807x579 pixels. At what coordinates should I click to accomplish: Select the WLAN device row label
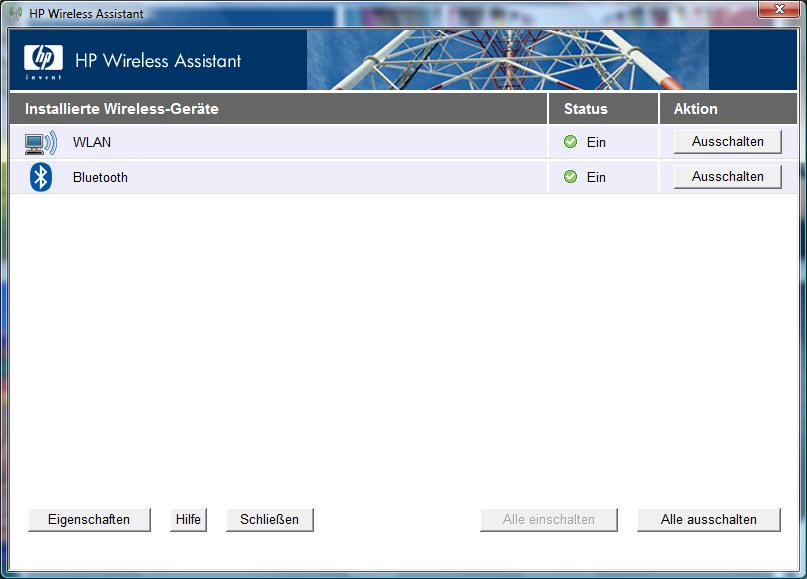pyautogui.click(x=92, y=143)
